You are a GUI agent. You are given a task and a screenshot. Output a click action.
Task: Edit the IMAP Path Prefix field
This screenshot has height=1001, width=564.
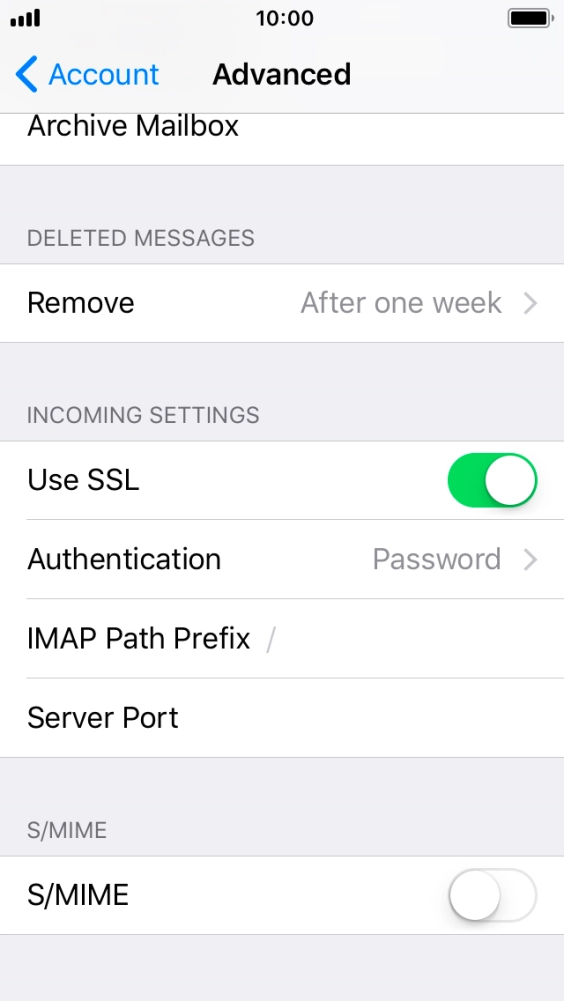click(282, 639)
